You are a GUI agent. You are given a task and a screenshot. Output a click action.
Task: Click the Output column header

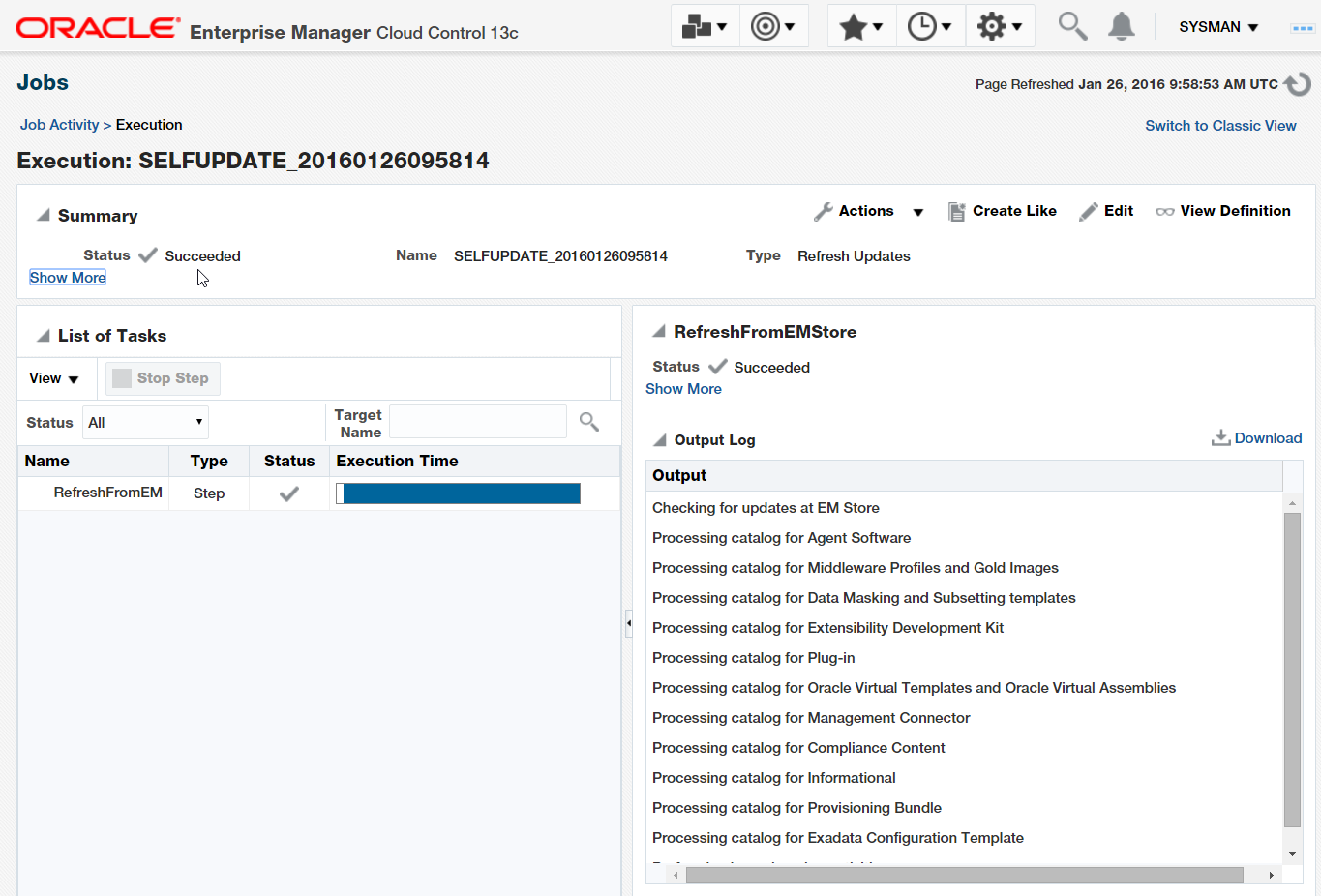[x=964, y=475]
